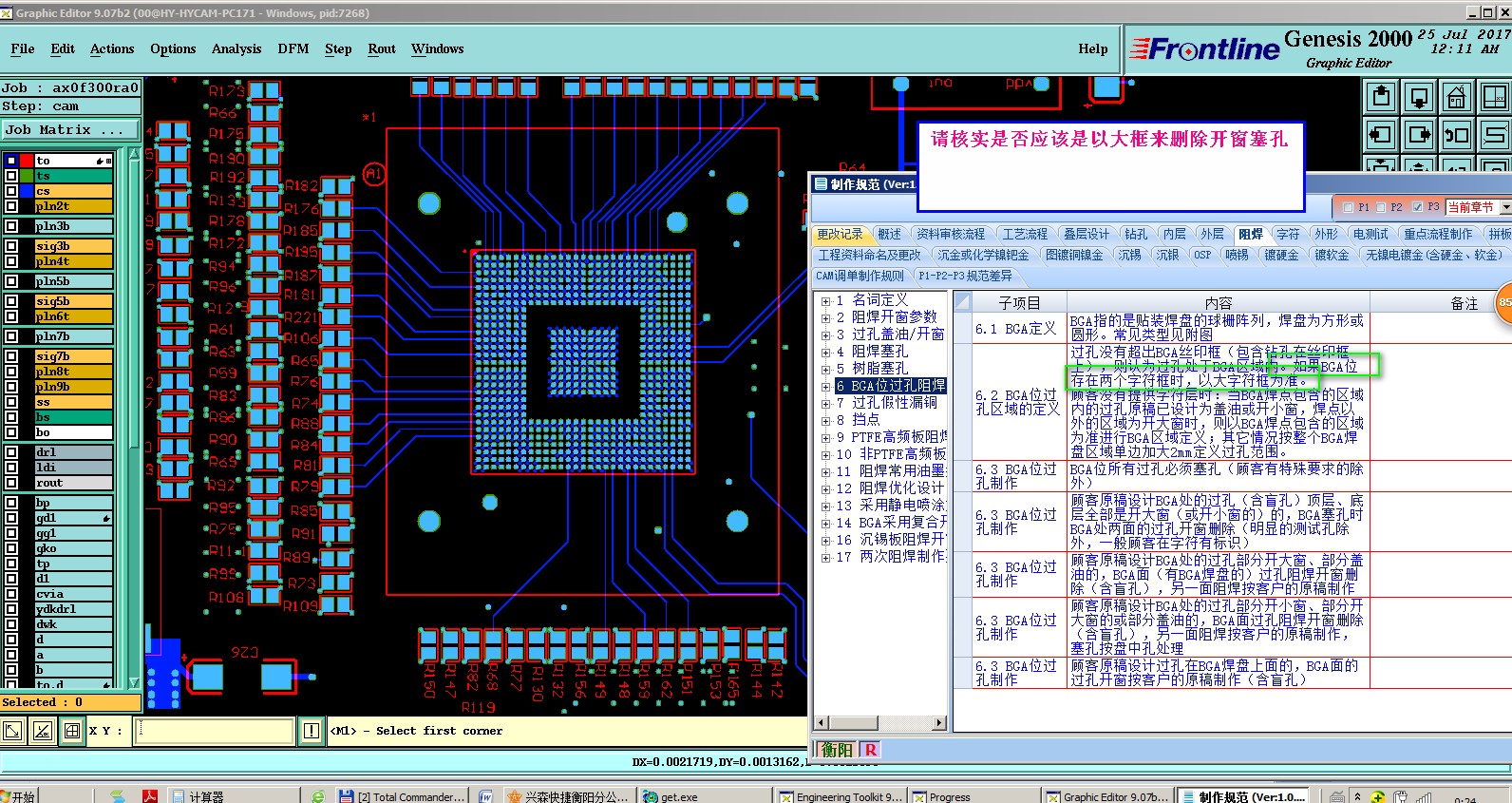Click the Job Matrix button
The width and height of the screenshot is (1512, 803).
pos(70,129)
